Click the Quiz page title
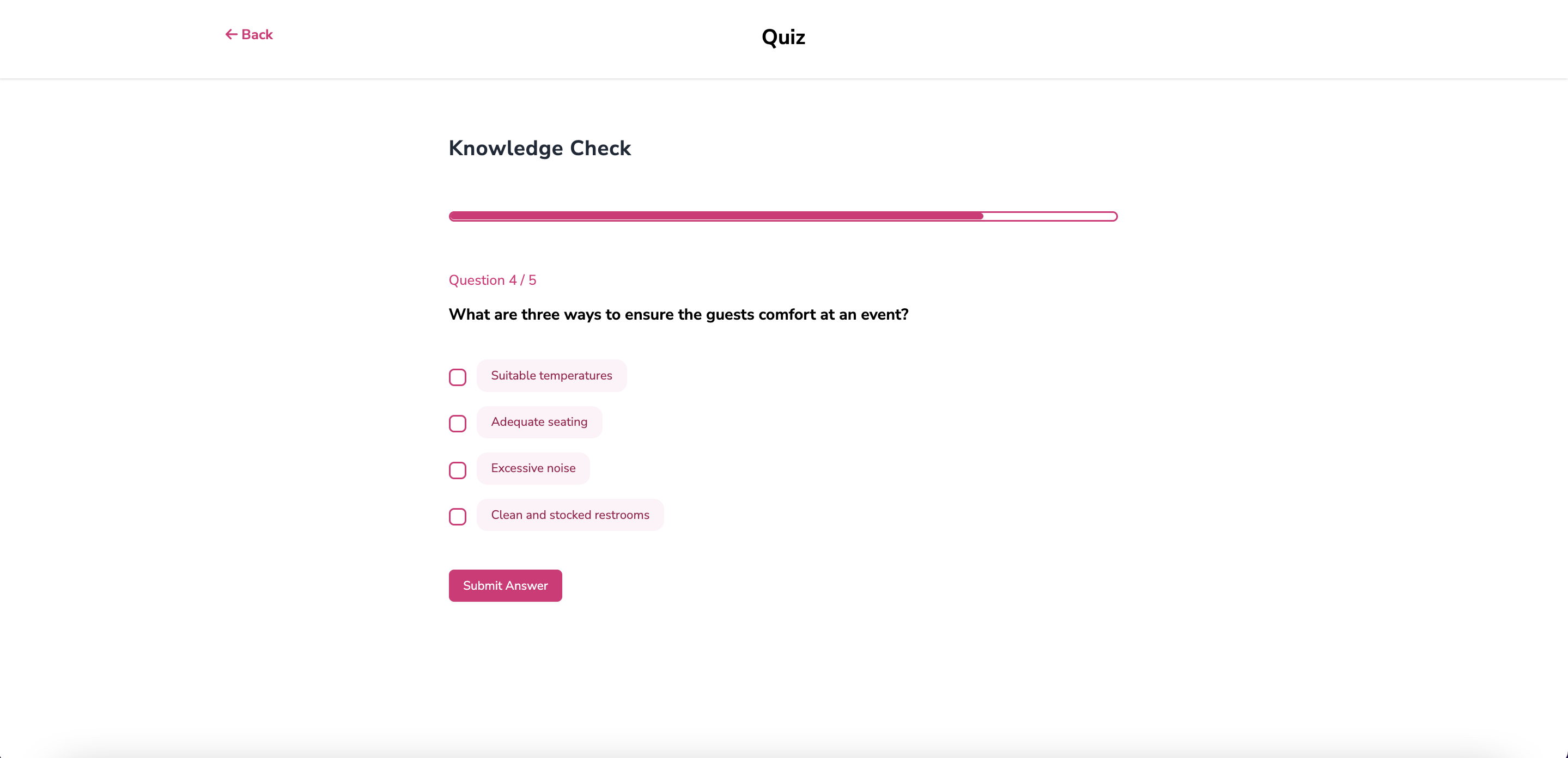The width and height of the screenshot is (1568, 758). click(x=783, y=37)
